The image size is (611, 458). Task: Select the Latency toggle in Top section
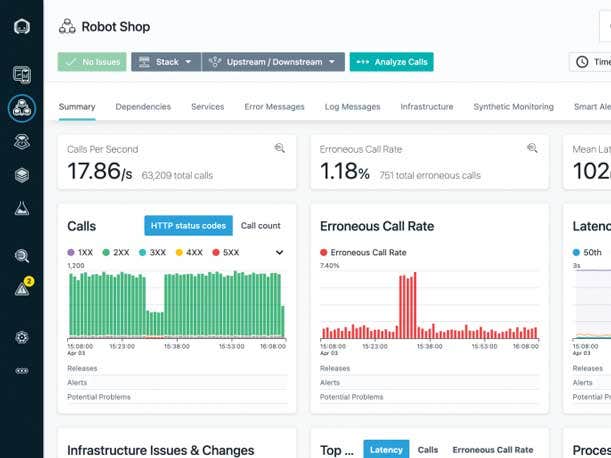tap(386, 450)
